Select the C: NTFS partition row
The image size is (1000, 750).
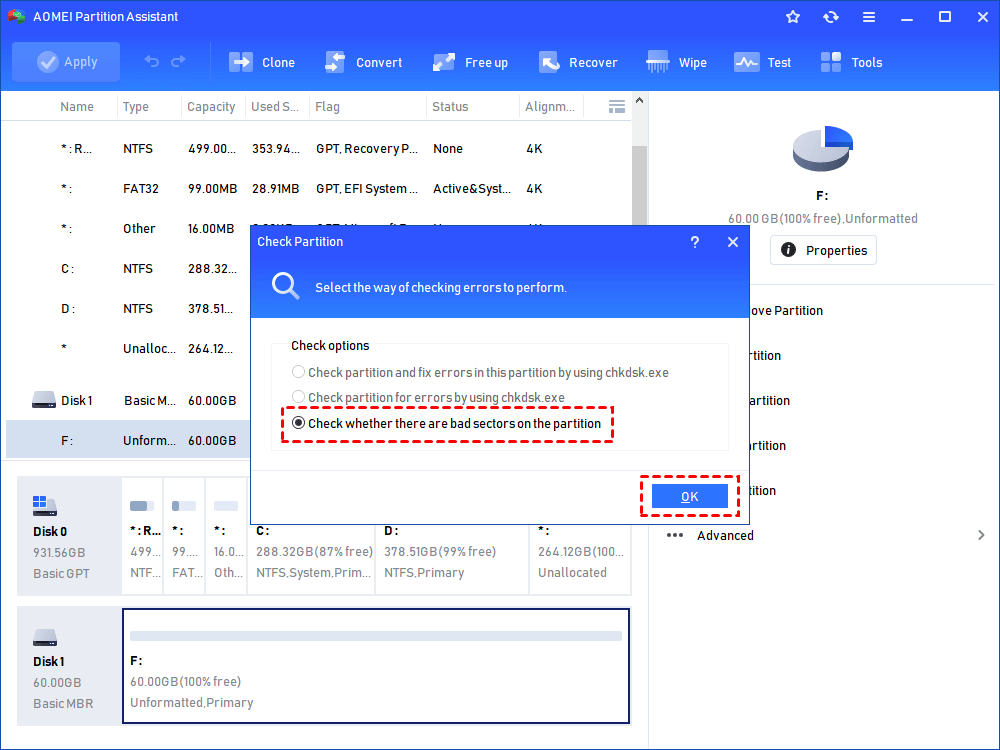(x=128, y=268)
